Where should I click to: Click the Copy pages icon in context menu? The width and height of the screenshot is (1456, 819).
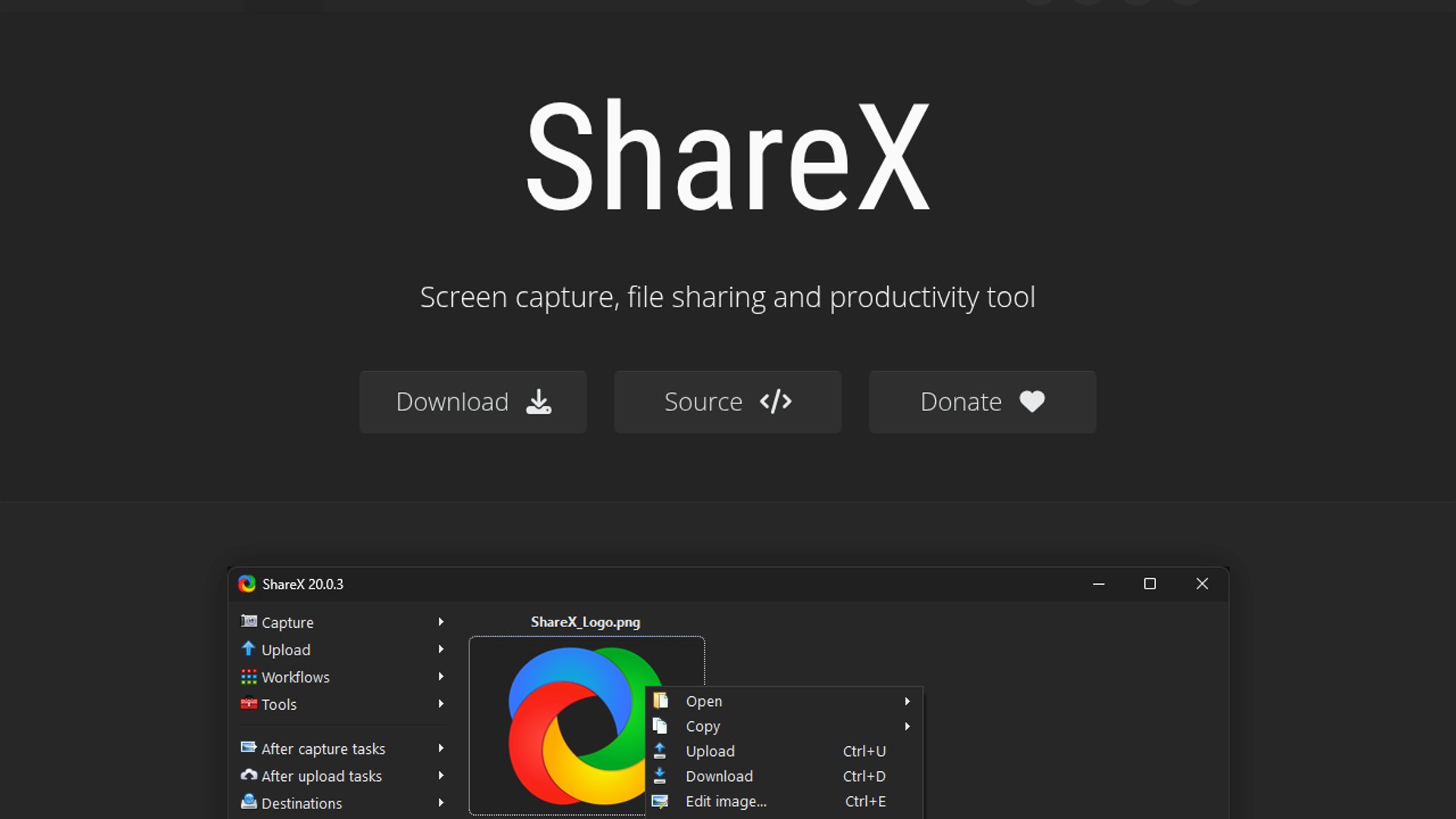(x=661, y=726)
